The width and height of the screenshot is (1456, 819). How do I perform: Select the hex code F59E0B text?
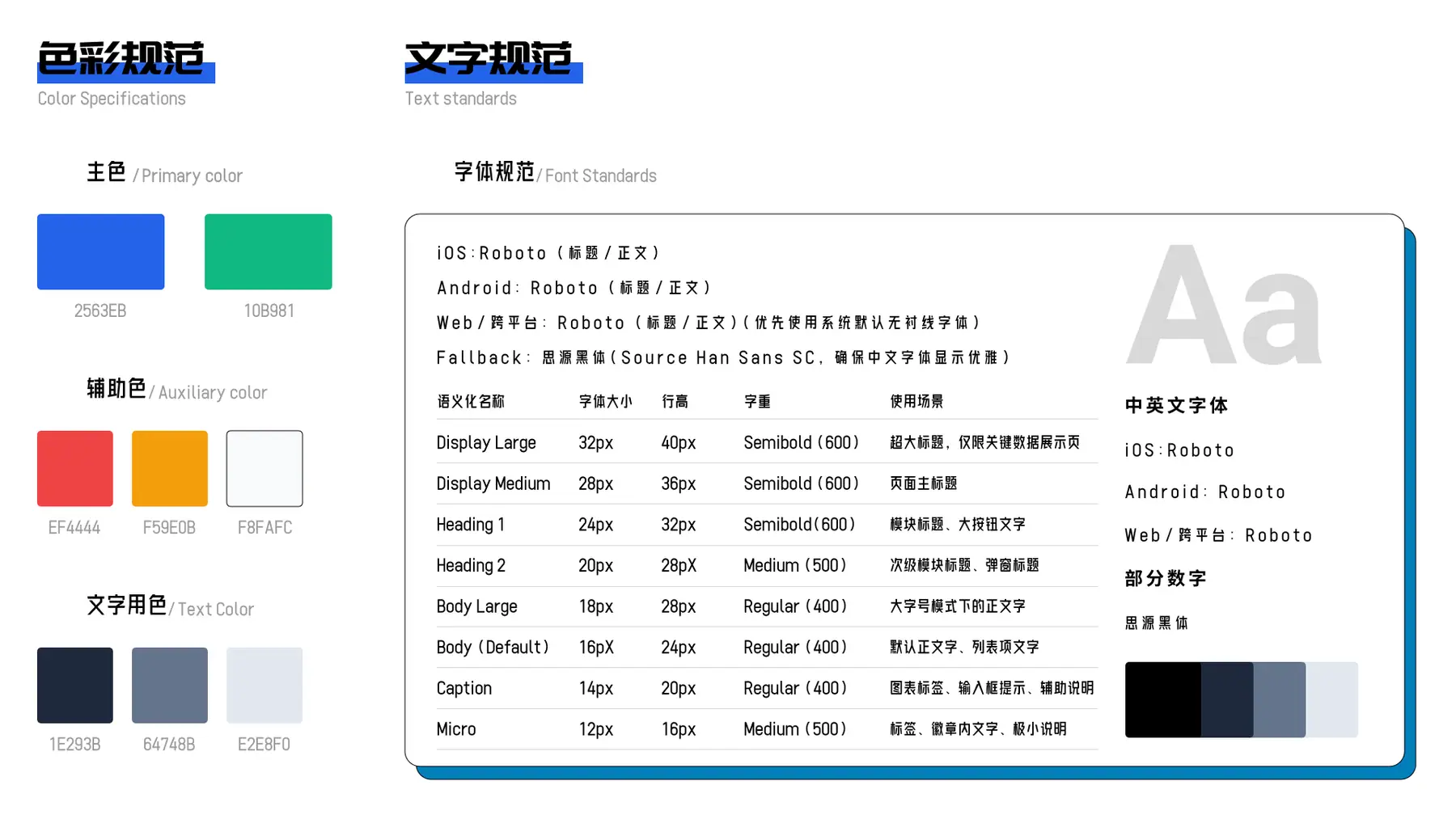(x=169, y=527)
